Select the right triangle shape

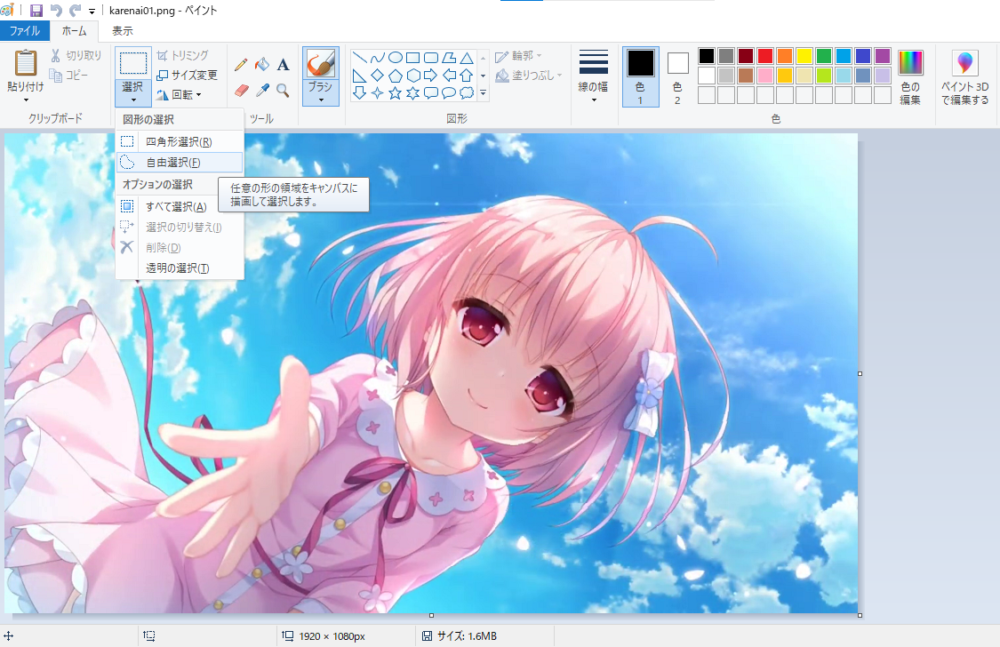(x=359, y=76)
